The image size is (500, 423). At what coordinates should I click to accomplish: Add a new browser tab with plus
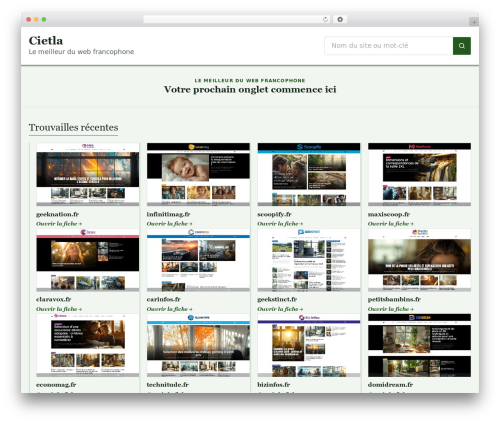click(474, 22)
